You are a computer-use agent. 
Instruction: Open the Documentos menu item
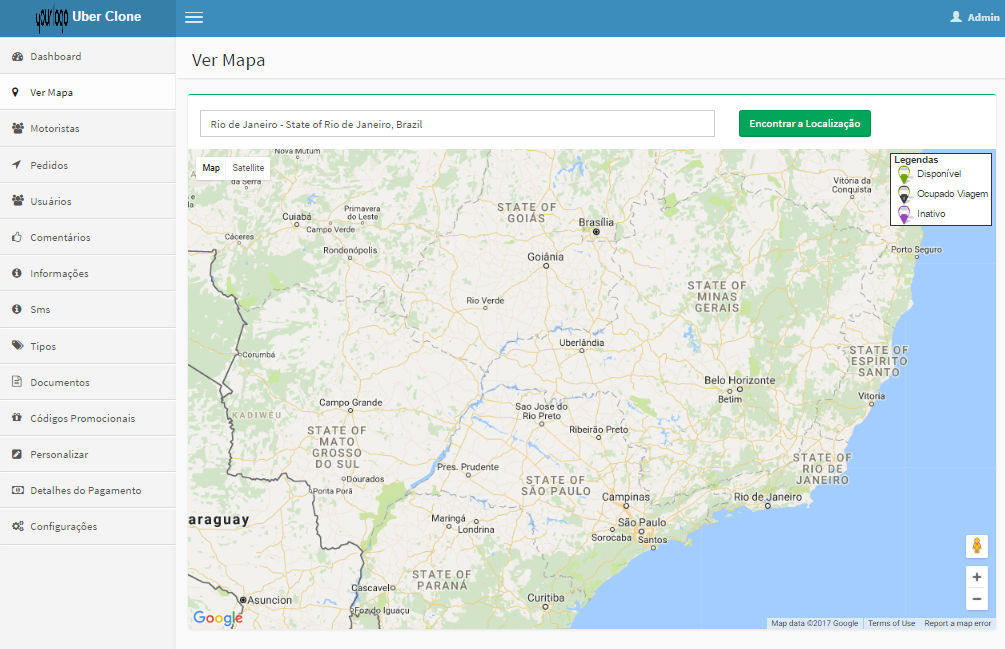(x=88, y=382)
